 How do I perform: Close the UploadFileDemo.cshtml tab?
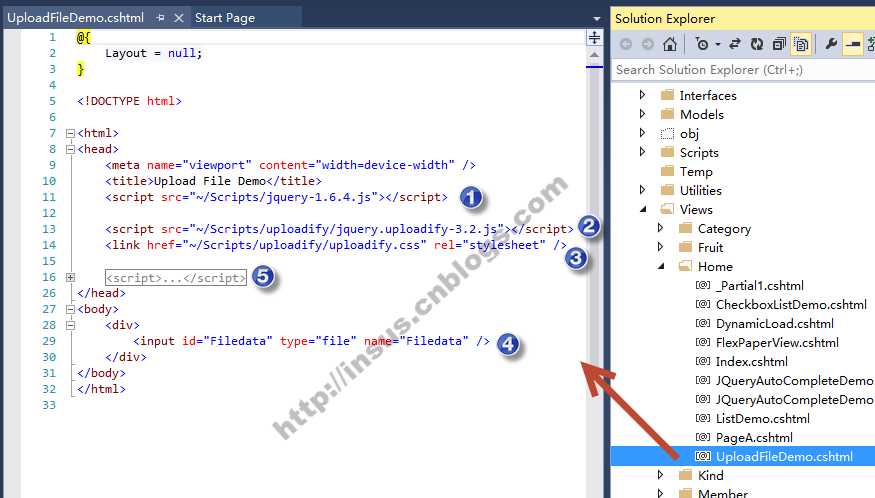179,18
